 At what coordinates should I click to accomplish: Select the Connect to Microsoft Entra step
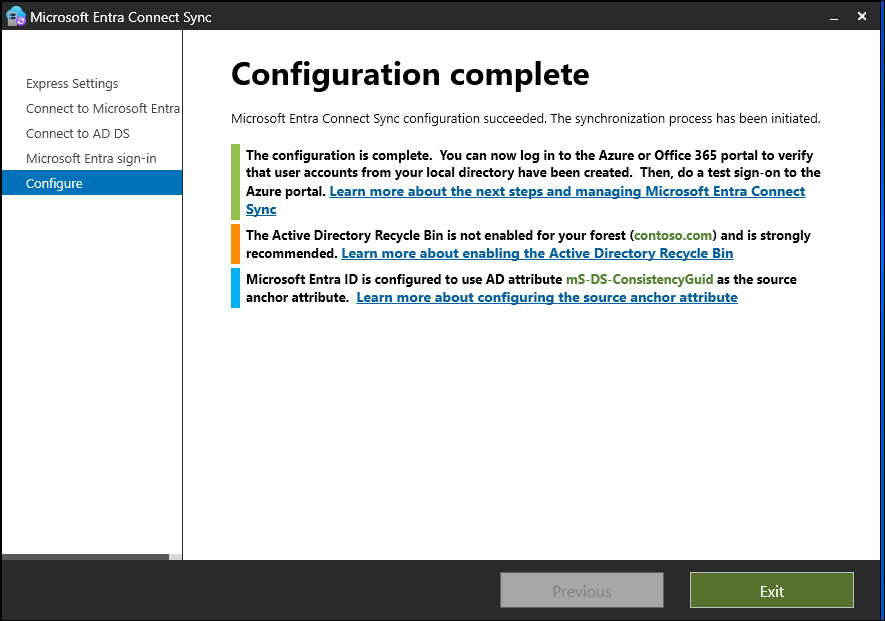click(x=103, y=108)
